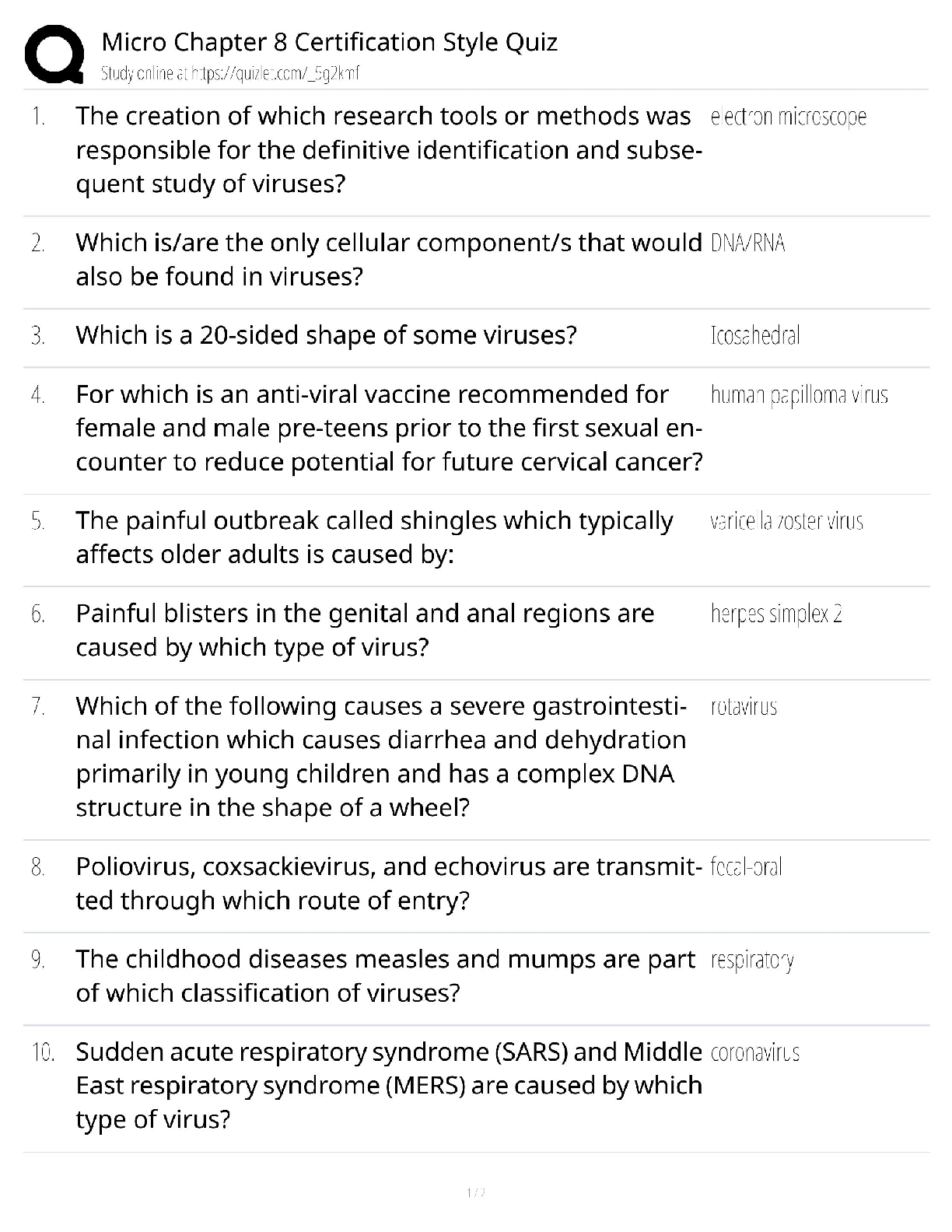The image size is (952, 1232).
Task: Select the poliovirus transmission route question
Action: point(388,884)
